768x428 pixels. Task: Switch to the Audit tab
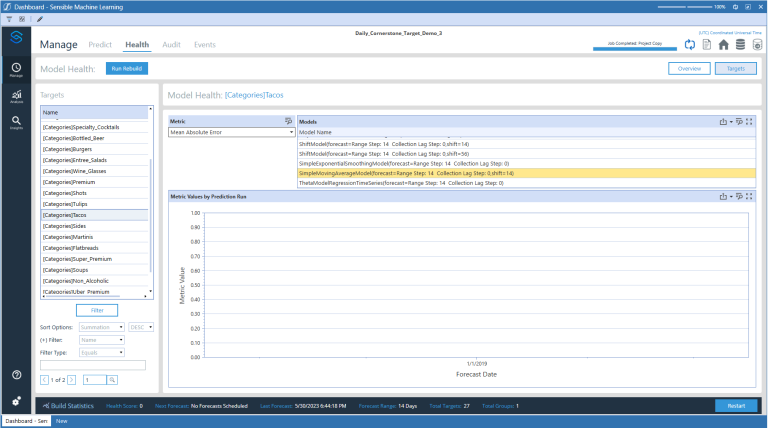click(x=171, y=45)
